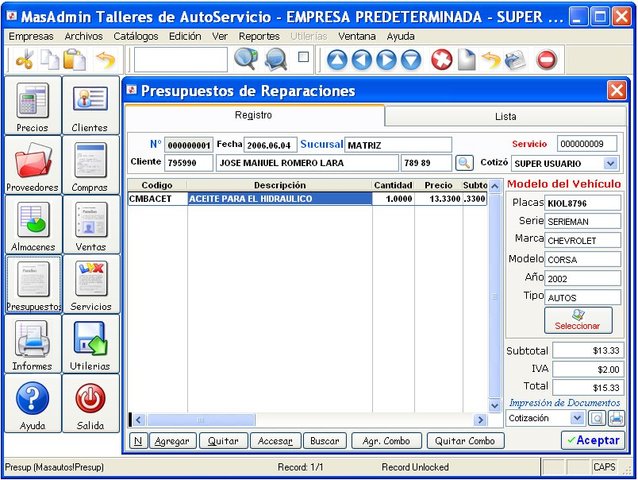Screen dimensions: 638x480
Task: Click the clipboard paste icon
Action: coord(74,59)
